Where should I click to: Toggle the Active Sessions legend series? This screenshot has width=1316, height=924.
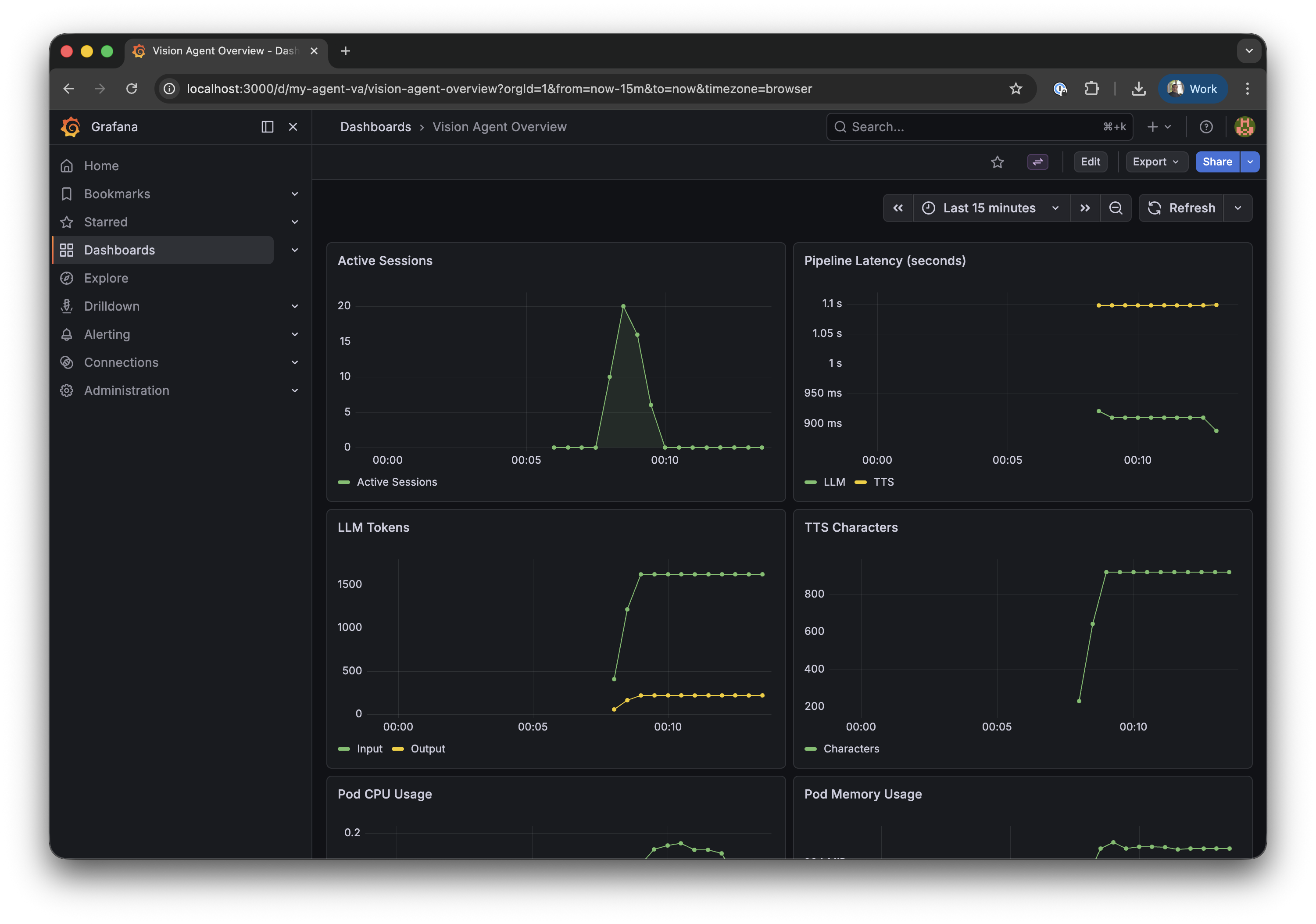click(396, 482)
